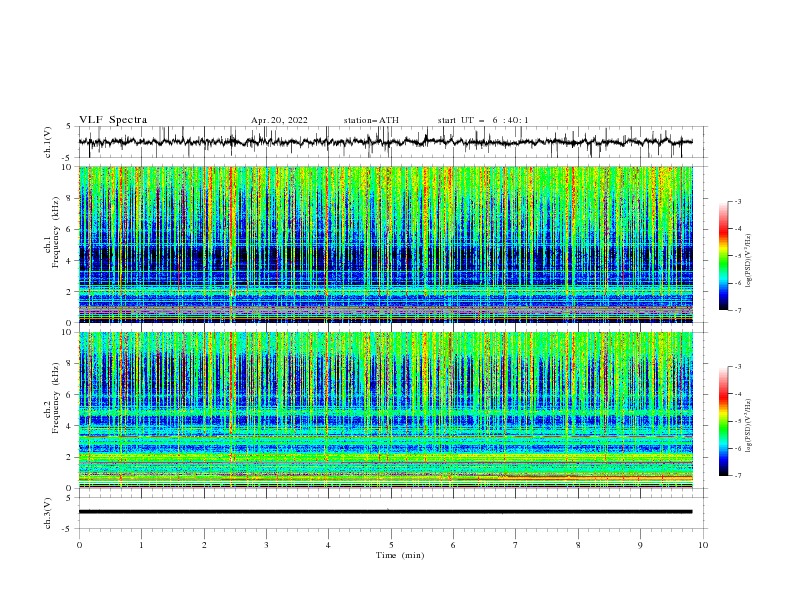The height and width of the screenshot is (612, 792).
Task: Select the date text "Apr. 20, 2022"
Action: (x=279, y=120)
